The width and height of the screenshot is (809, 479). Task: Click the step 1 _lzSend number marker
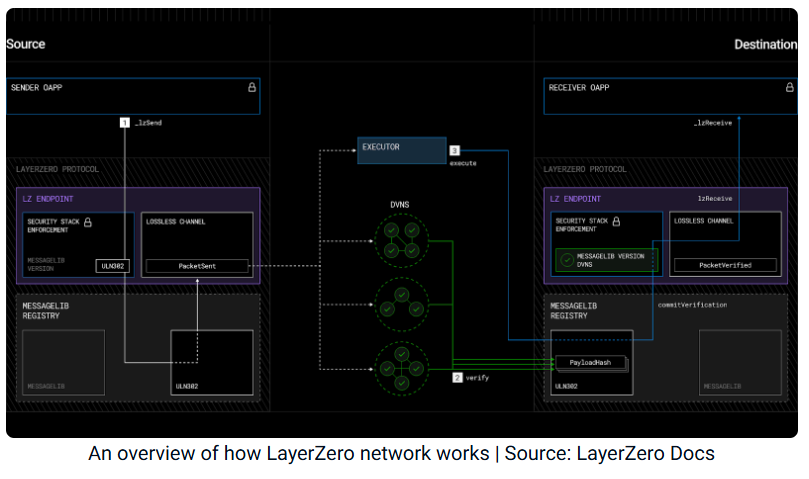(x=125, y=122)
